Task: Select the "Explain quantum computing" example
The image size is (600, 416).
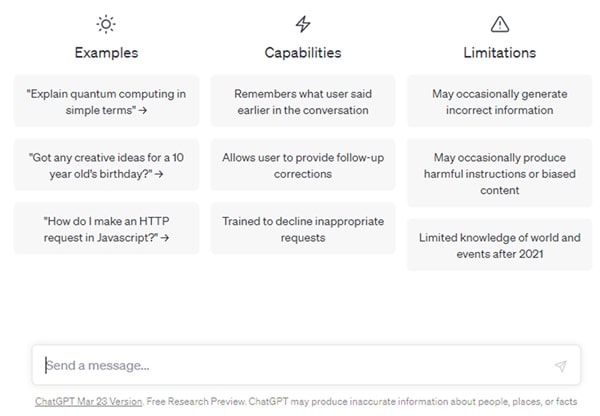Action: (x=106, y=101)
